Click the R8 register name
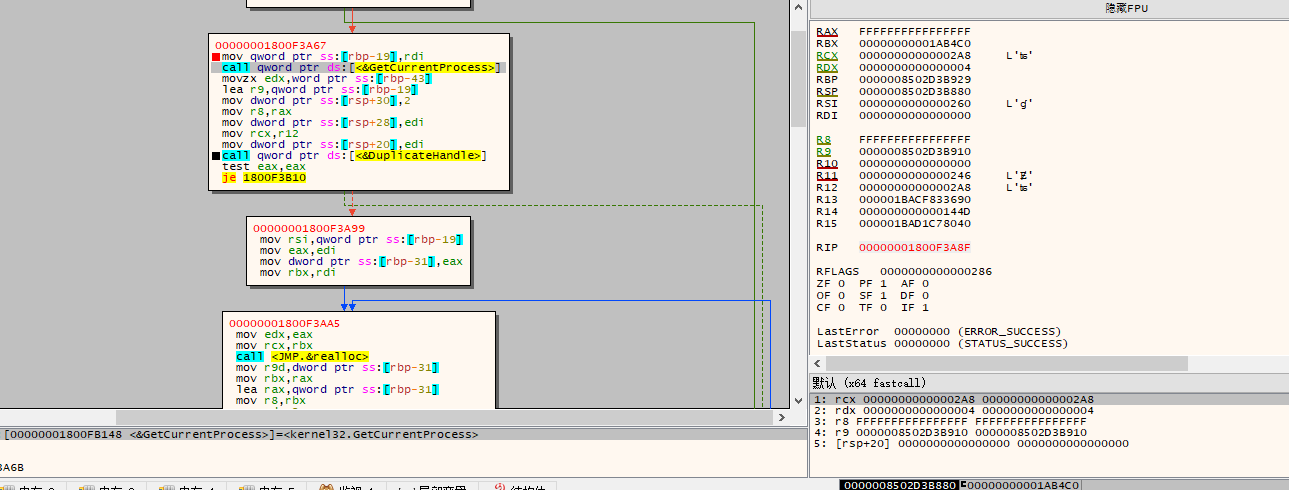This screenshot has height=490, width=1289. [x=824, y=140]
